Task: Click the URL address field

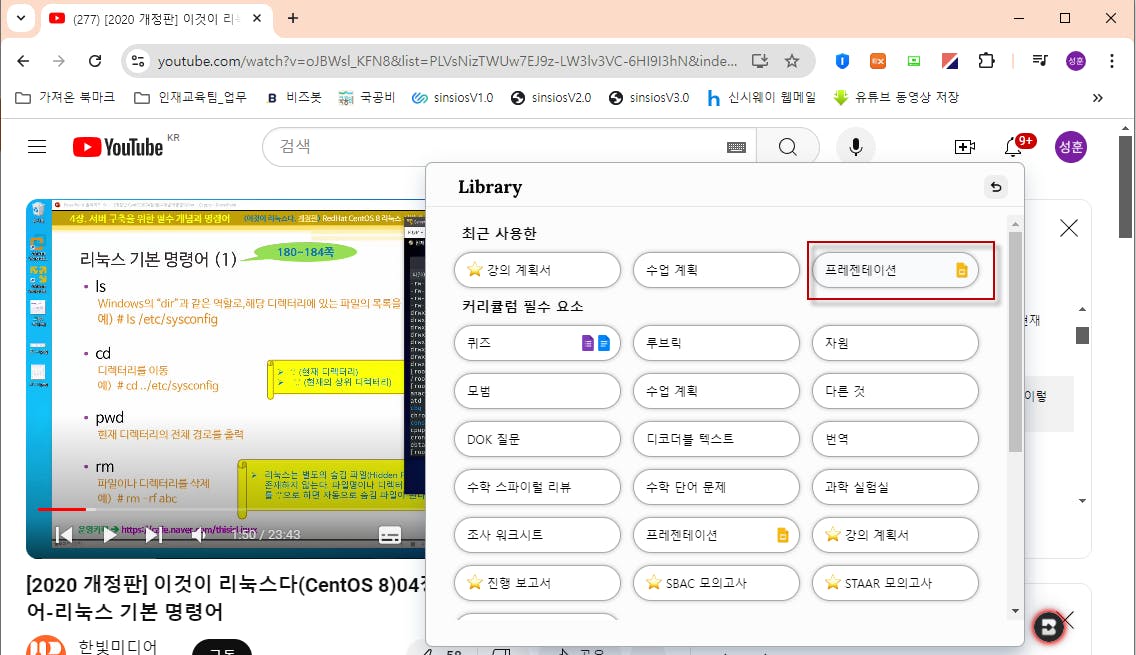Action: [x=447, y=61]
